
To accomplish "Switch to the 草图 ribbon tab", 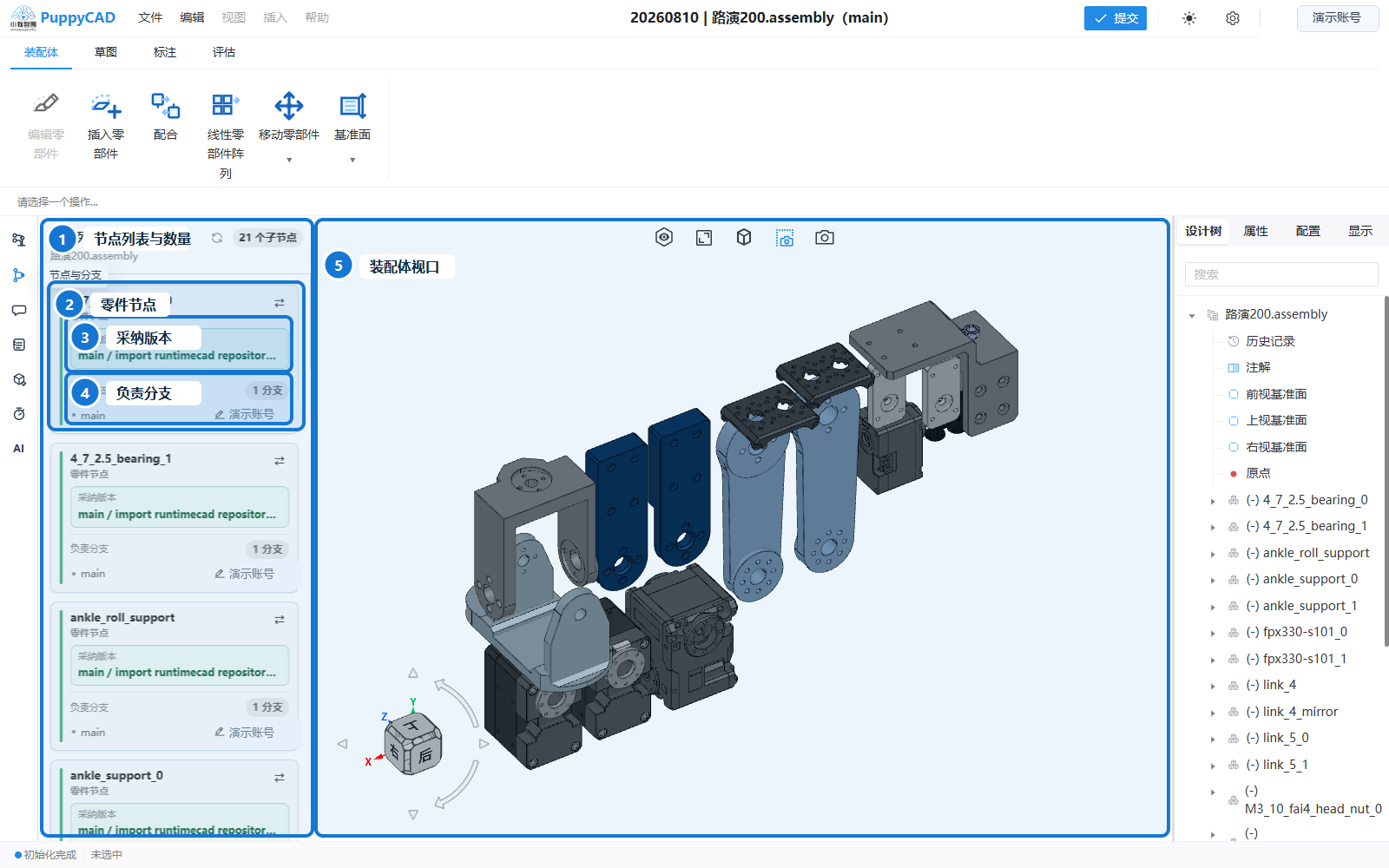I will (106, 52).
